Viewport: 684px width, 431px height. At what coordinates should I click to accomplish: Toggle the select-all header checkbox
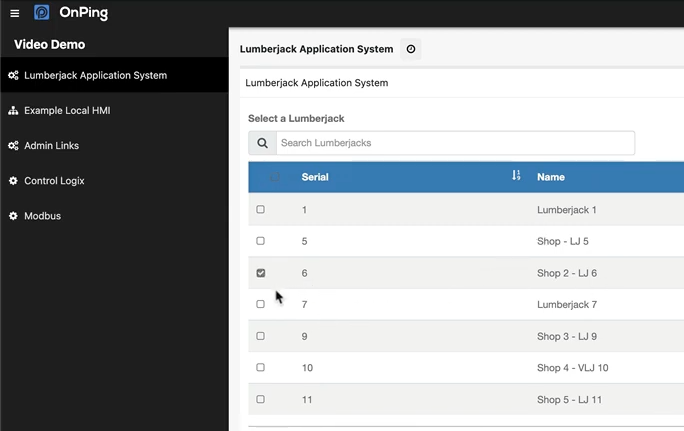[x=276, y=177]
